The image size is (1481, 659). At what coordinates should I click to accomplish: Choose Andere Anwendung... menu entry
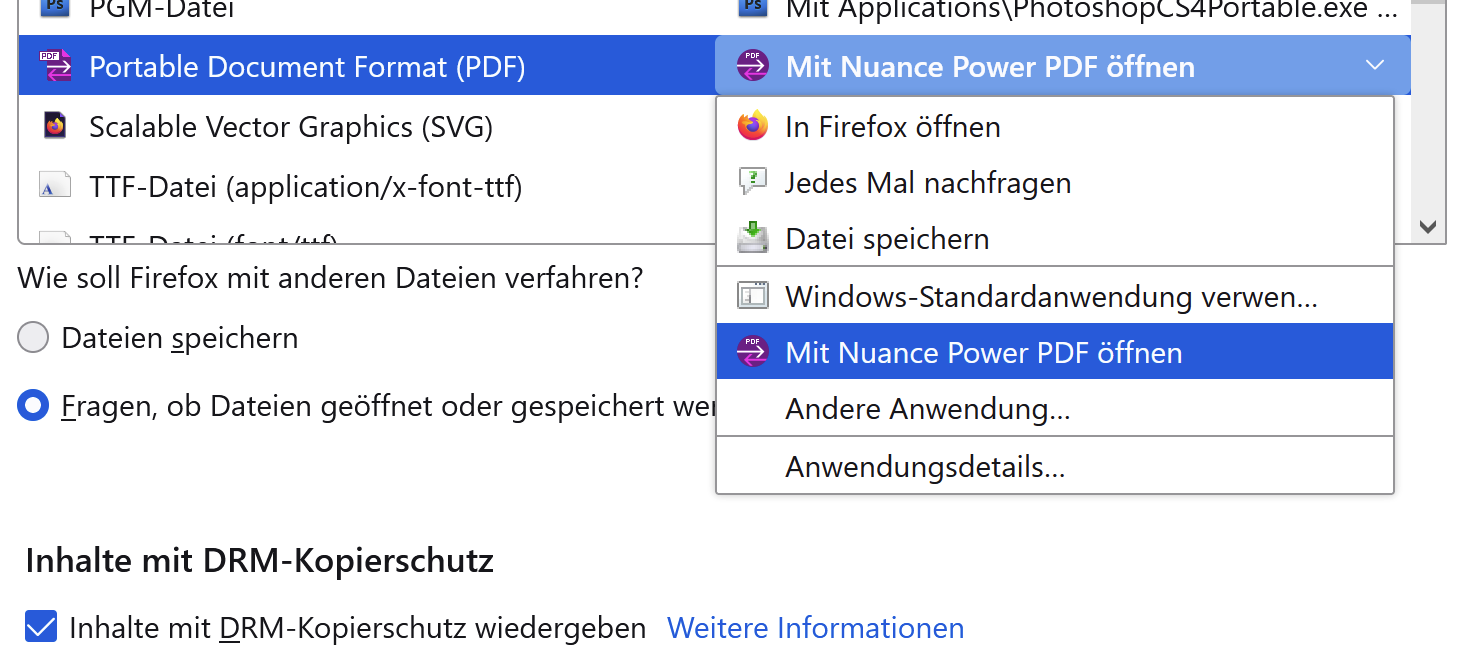(x=927, y=409)
